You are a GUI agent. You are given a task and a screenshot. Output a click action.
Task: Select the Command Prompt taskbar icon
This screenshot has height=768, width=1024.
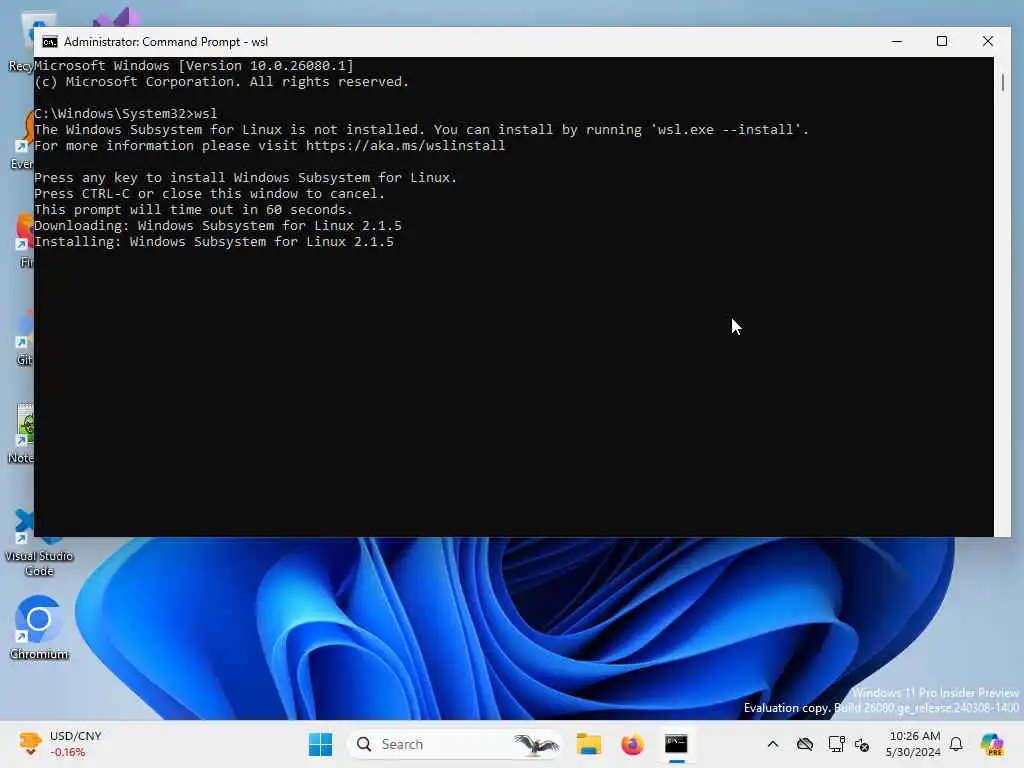[x=676, y=744]
